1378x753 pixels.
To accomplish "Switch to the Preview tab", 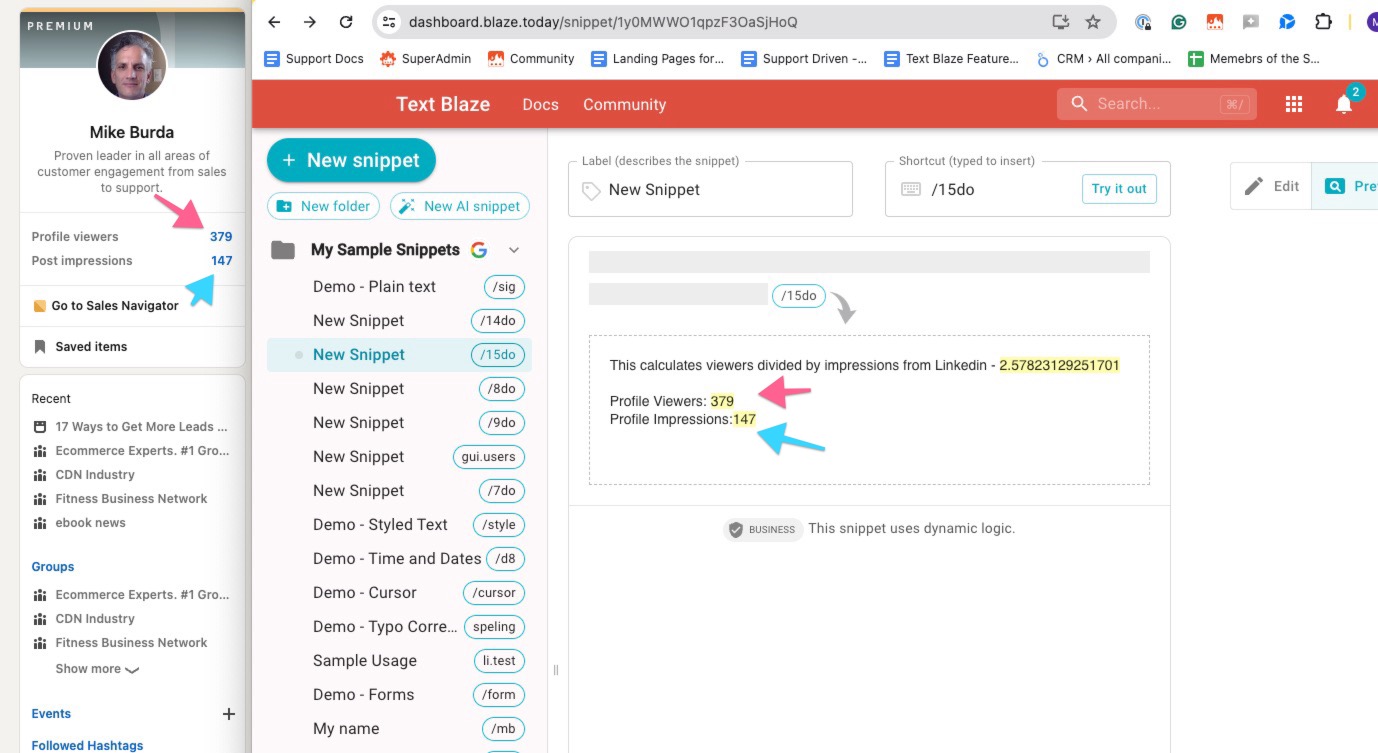I will tap(1345, 186).
